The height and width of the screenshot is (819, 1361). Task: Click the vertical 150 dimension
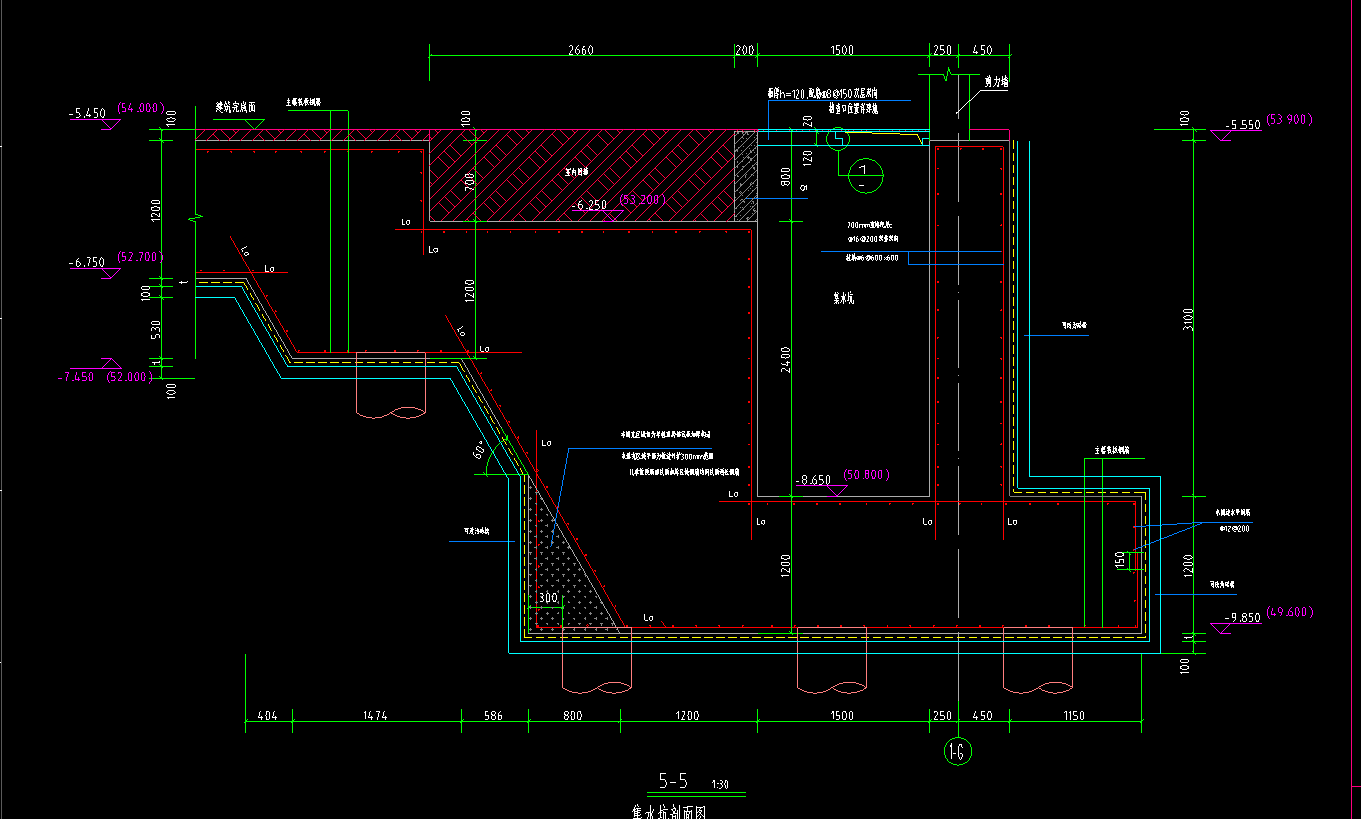1121,561
